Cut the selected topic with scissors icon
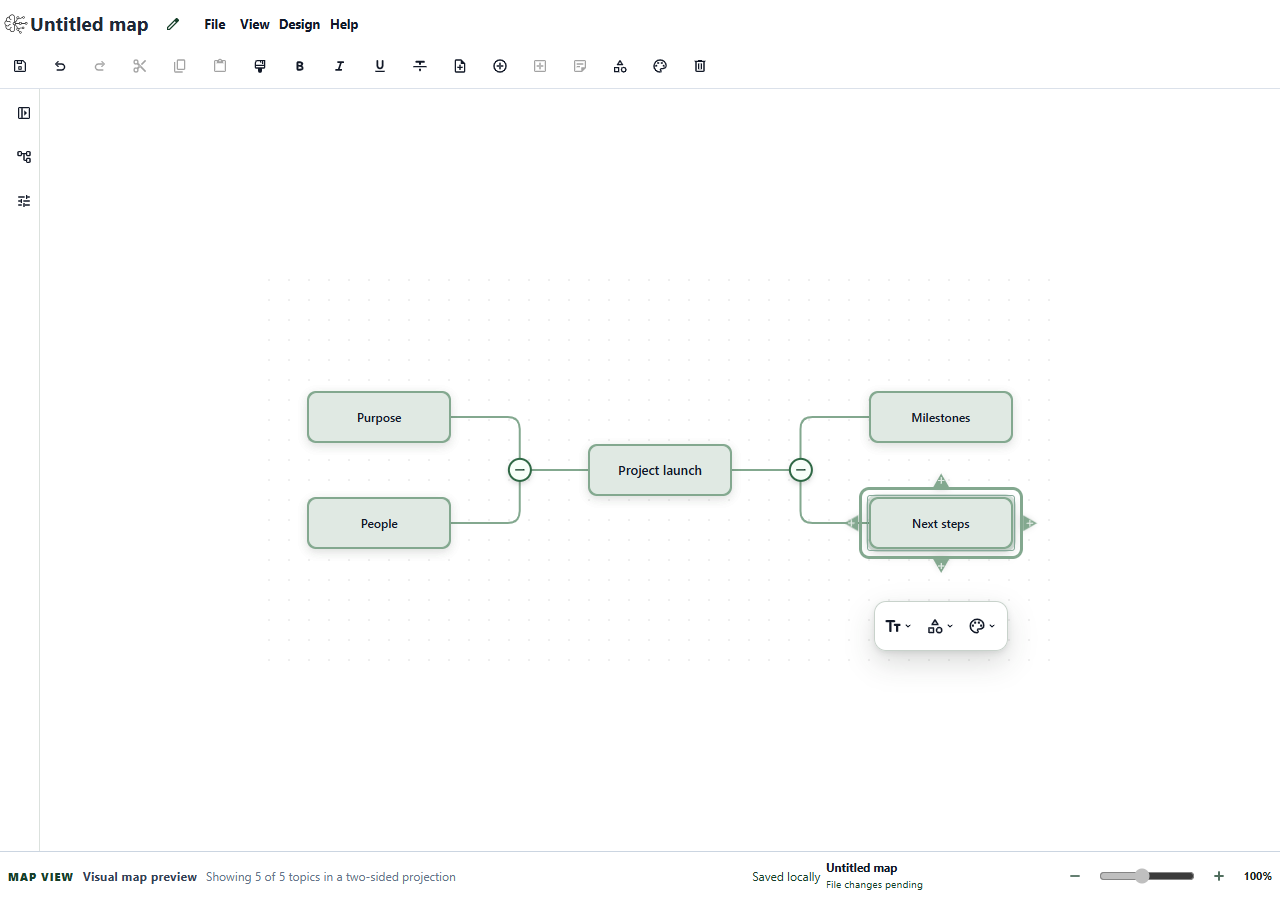 coord(140,66)
